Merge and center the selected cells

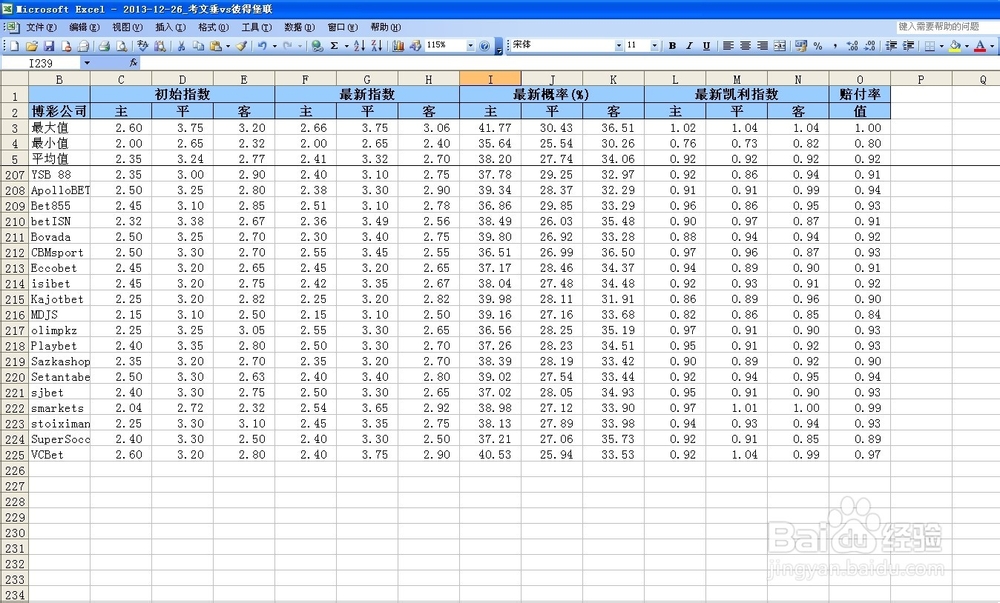779,46
